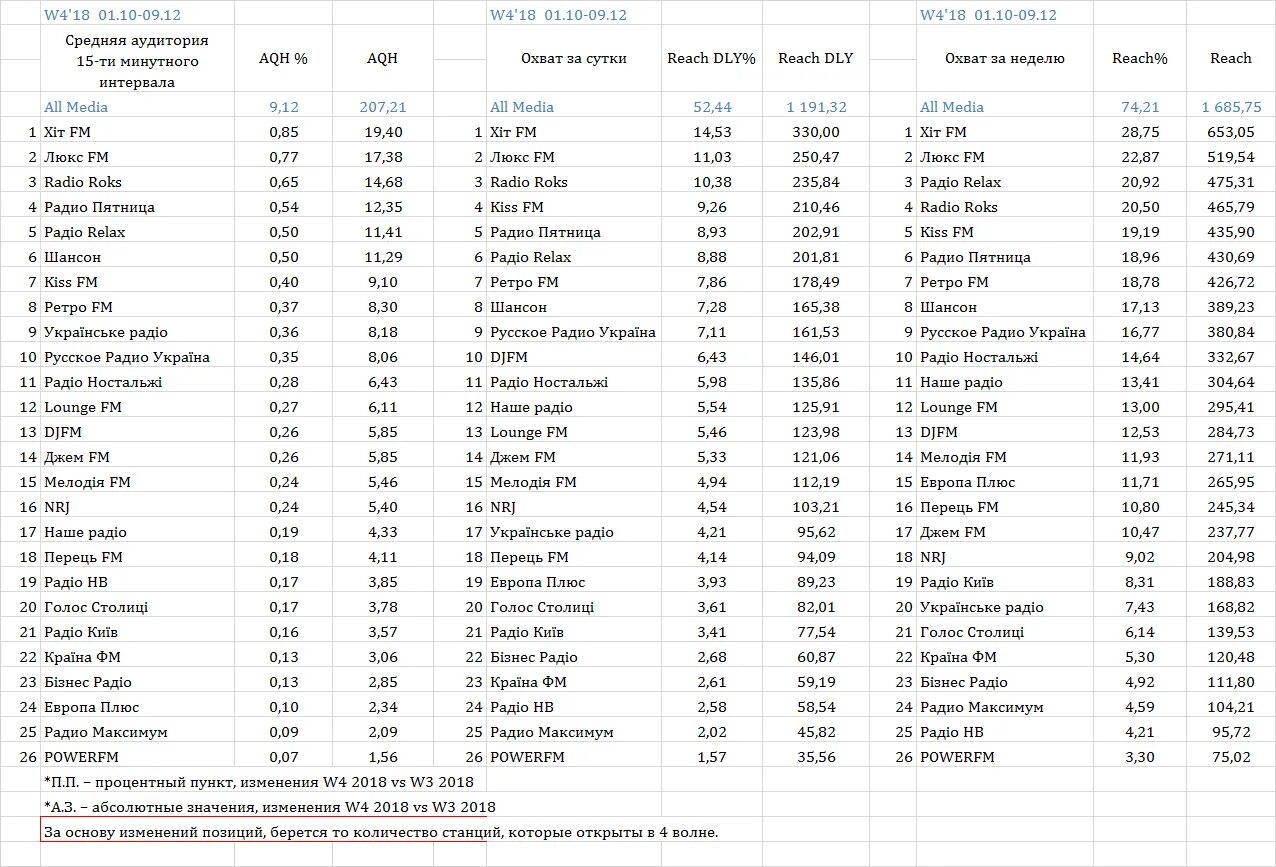Click the 'Reach%' column header

1140,58
